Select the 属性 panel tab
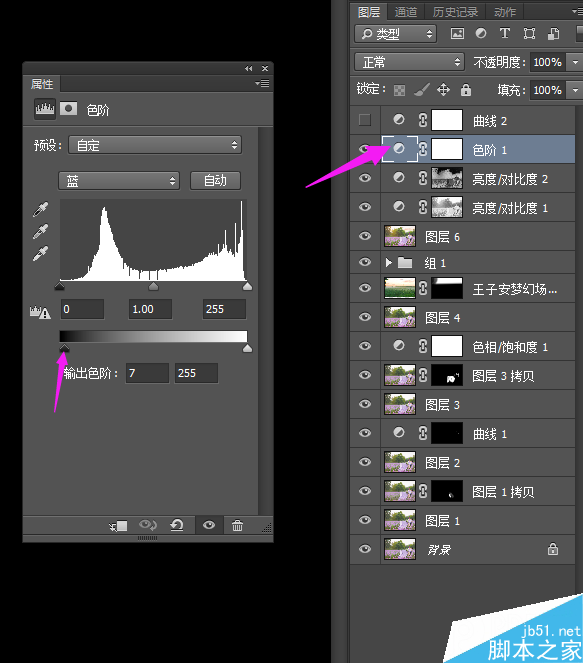This screenshot has width=583, height=663. pos(42,84)
